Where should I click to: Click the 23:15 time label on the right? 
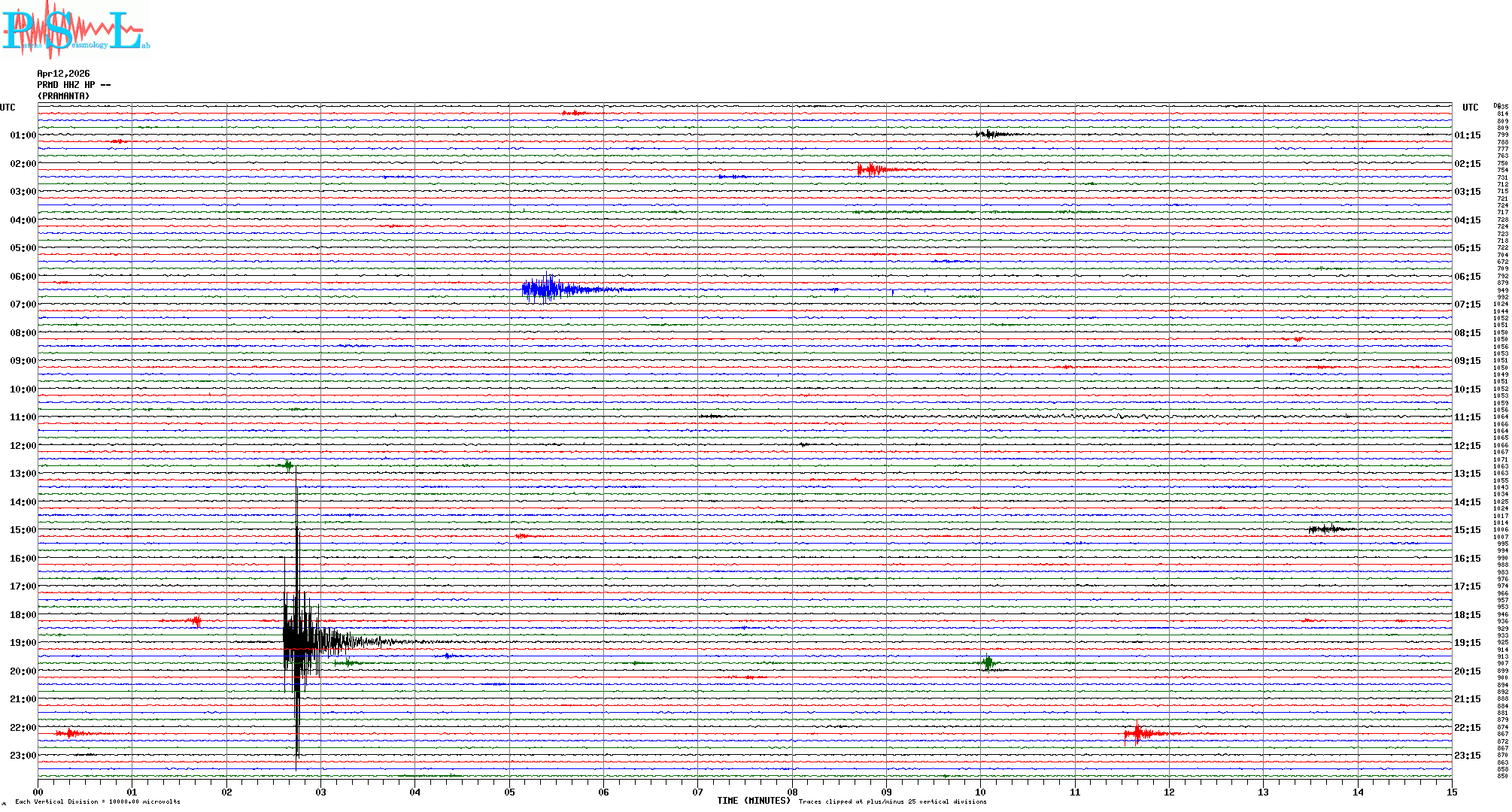[1467, 756]
